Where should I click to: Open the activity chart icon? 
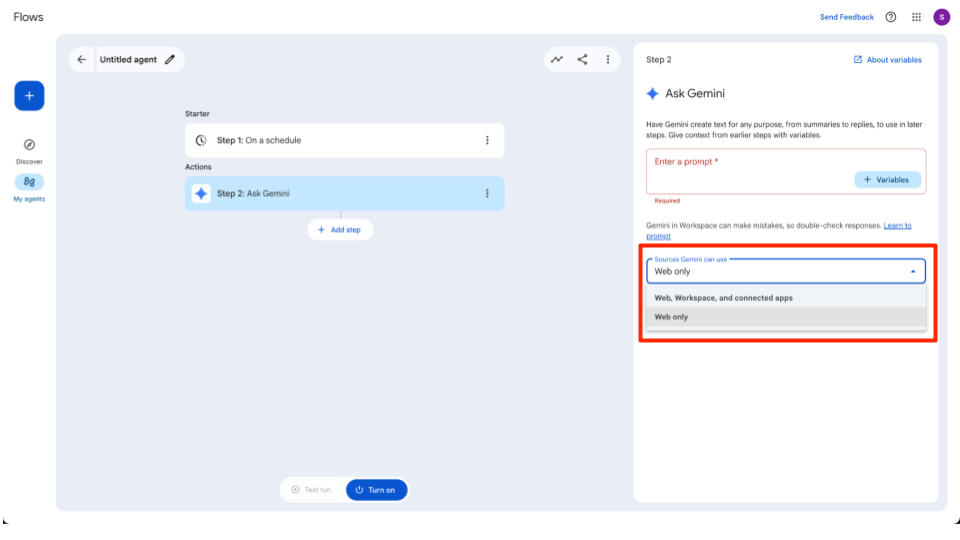(557, 60)
